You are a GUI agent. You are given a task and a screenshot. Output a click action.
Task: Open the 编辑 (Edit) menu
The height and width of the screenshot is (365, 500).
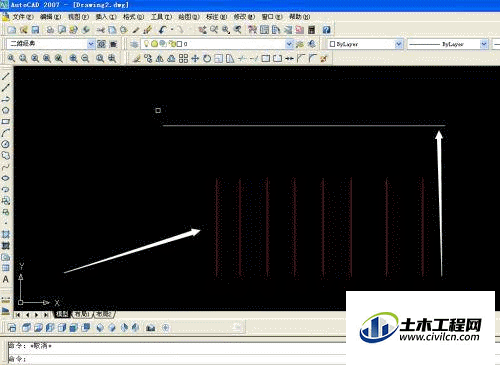51,17
